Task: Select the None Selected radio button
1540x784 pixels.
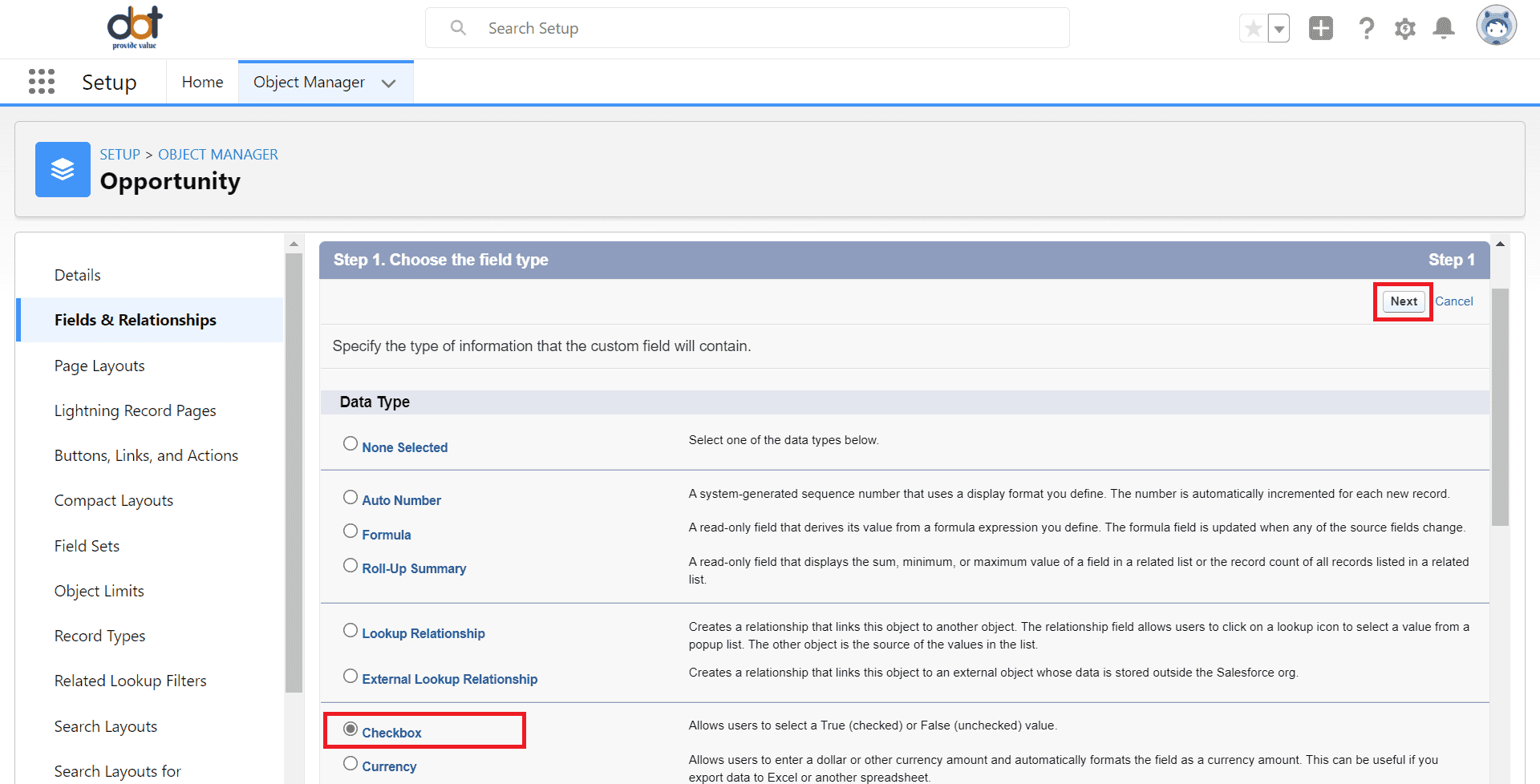Action: pos(351,443)
